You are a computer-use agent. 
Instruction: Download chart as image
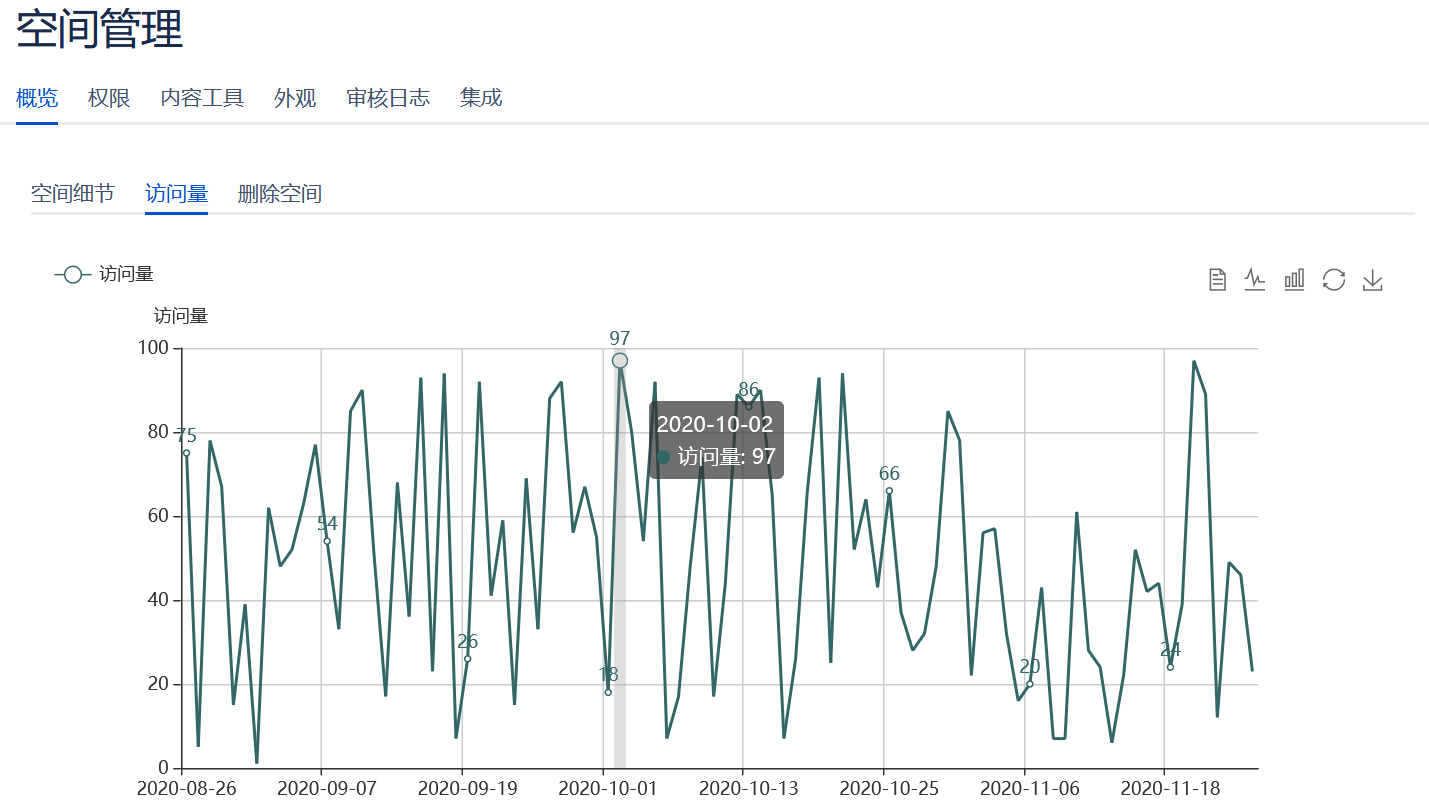(1373, 280)
